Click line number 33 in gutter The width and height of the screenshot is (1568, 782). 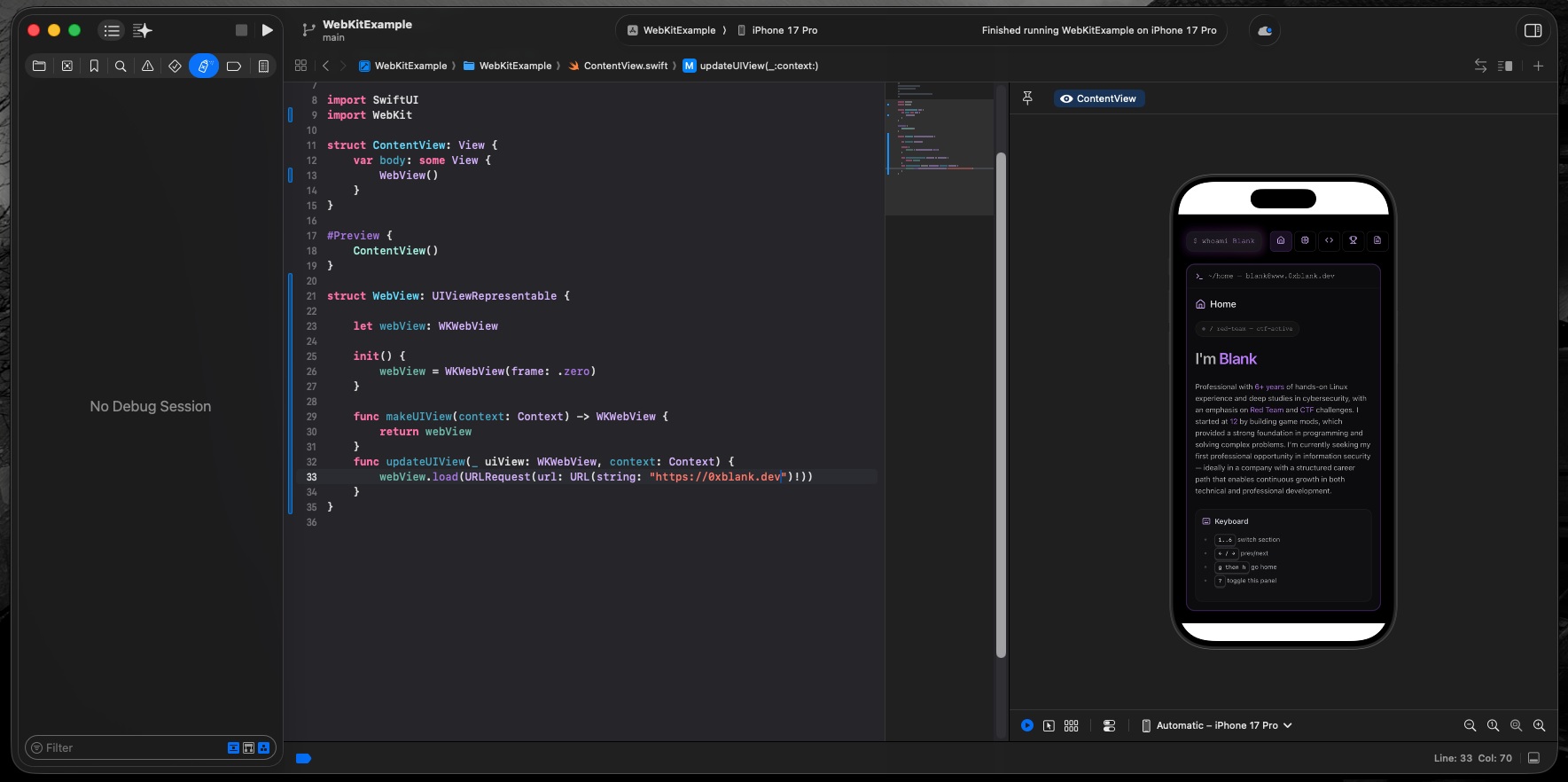[x=311, y=477]
